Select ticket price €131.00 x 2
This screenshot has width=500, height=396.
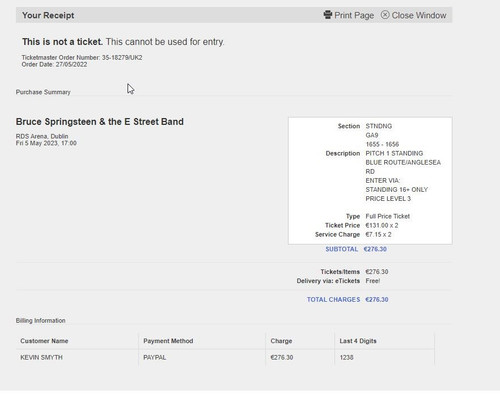point(382,225)
